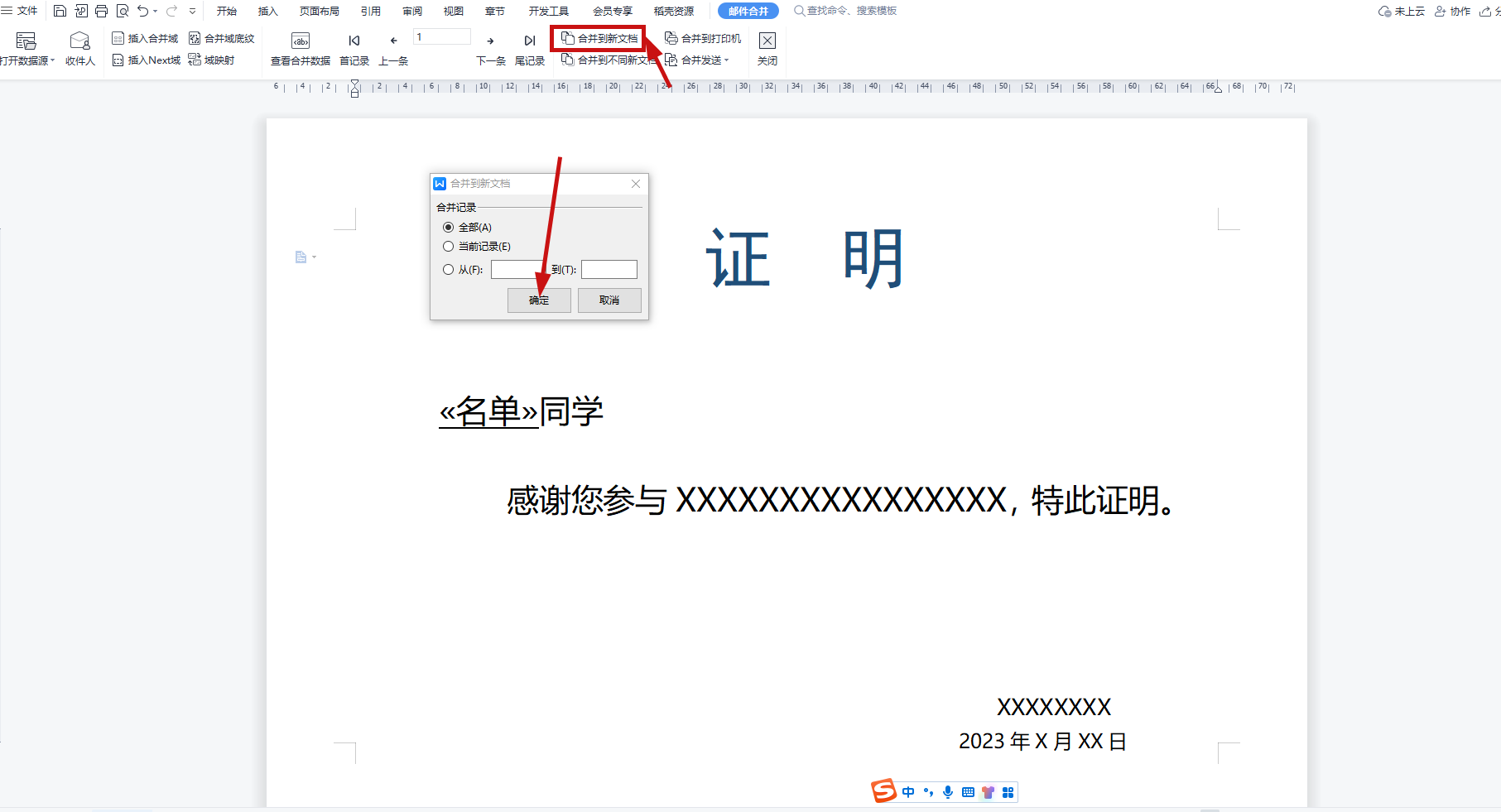
Task: Apply 合并域底纹 shading
Action: point(224,37)
